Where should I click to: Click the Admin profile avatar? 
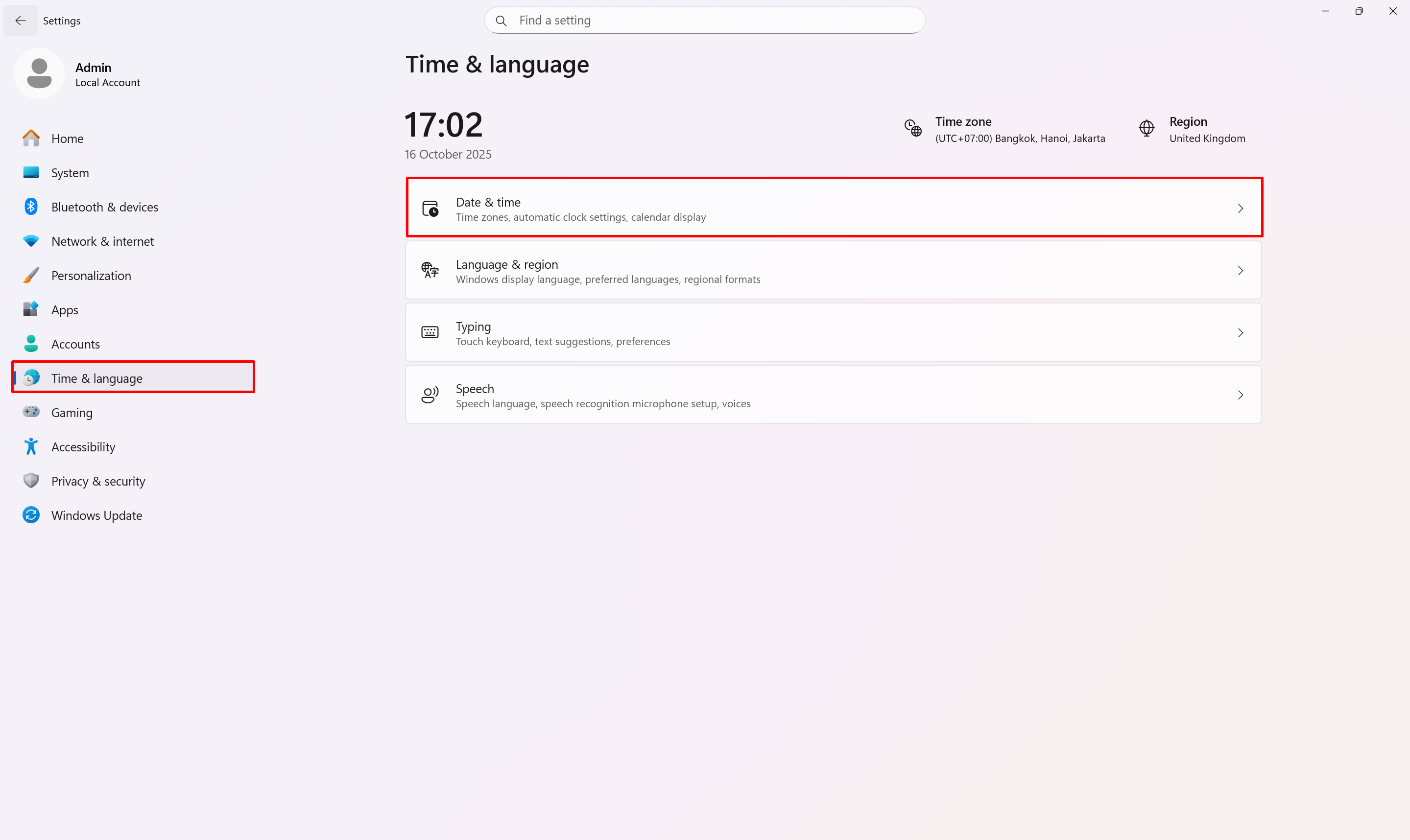tap(40, 73)
